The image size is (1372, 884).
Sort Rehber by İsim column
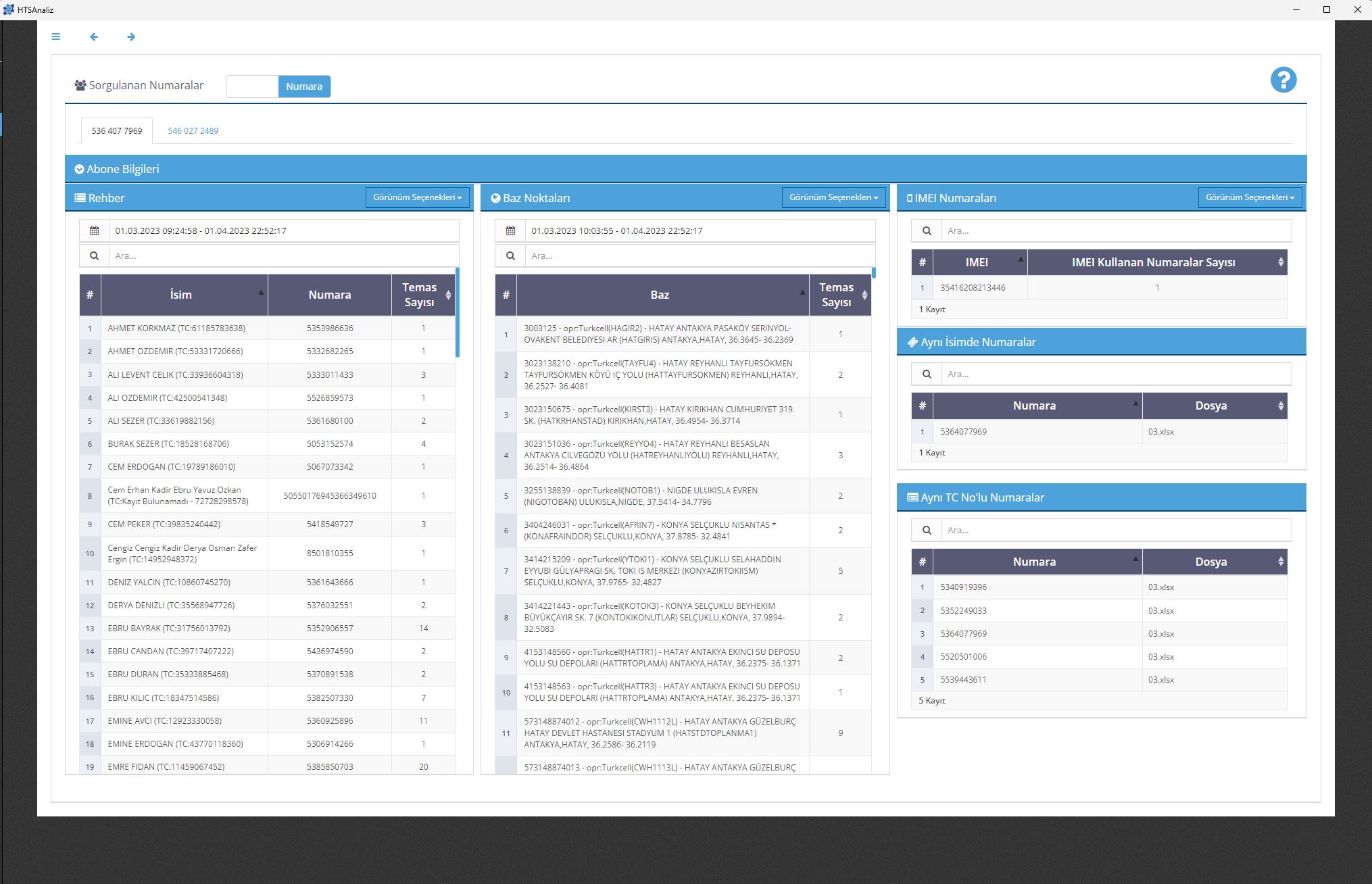coord(185,295)
